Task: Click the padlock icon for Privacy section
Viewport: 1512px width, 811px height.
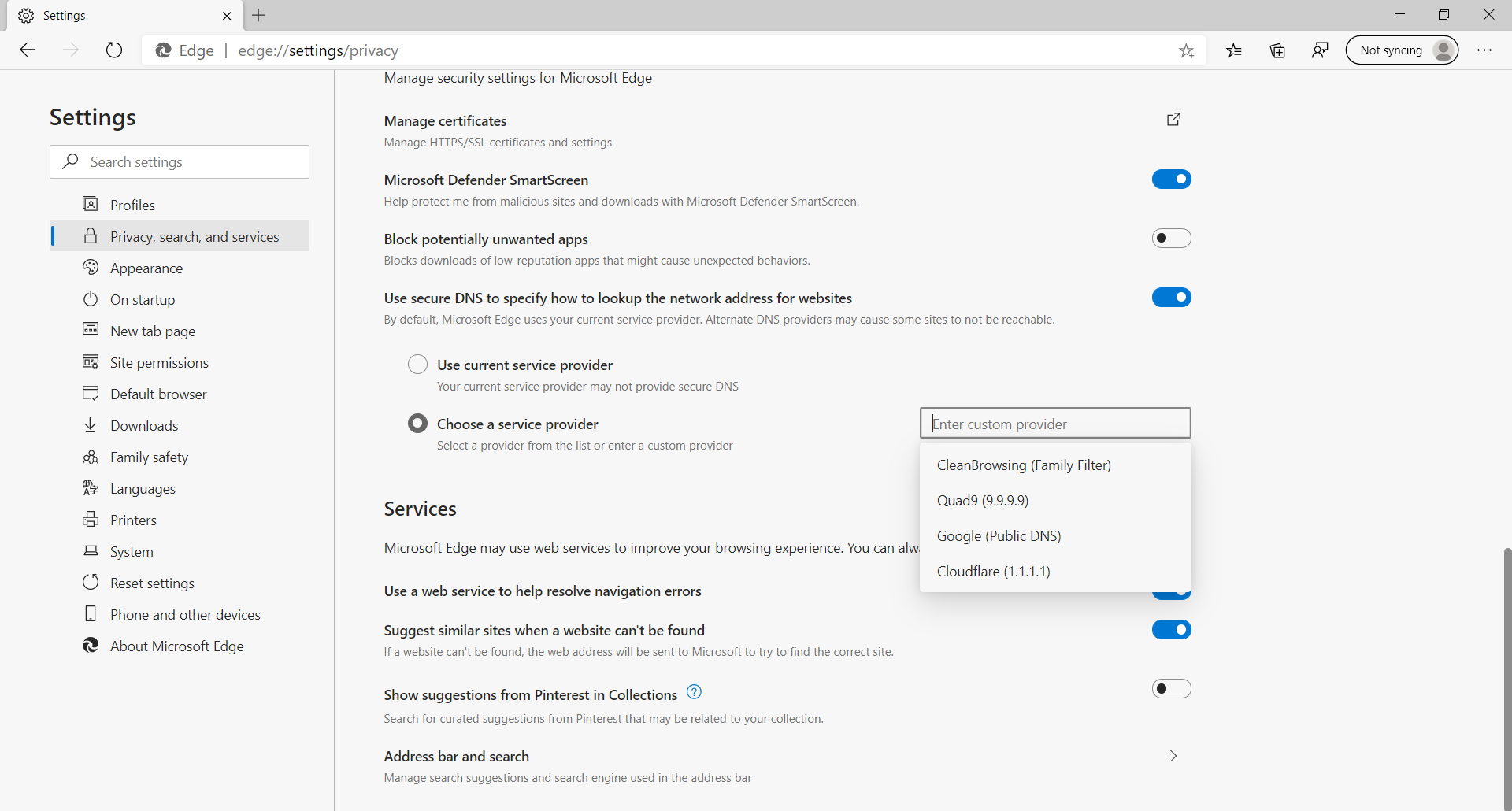Action: tap(91, 235)
